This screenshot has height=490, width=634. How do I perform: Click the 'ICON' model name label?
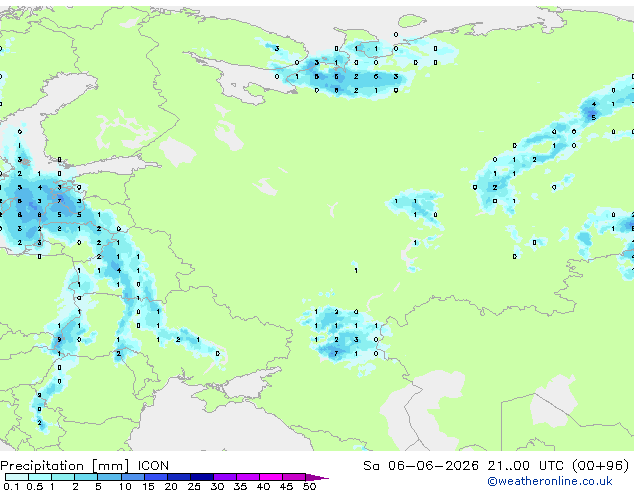(153, 466)
